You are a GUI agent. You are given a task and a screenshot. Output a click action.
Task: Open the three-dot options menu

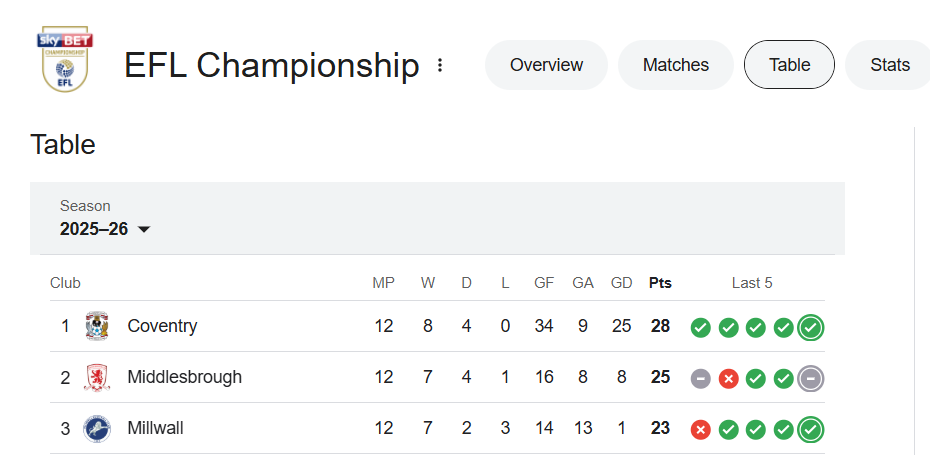tap(440, 66)
